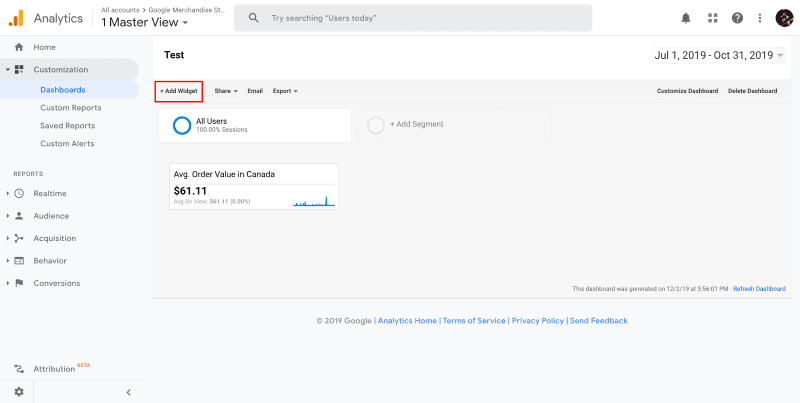Collapse the Customization section arrow
This screenshot has width=800, height=403.
8,69
